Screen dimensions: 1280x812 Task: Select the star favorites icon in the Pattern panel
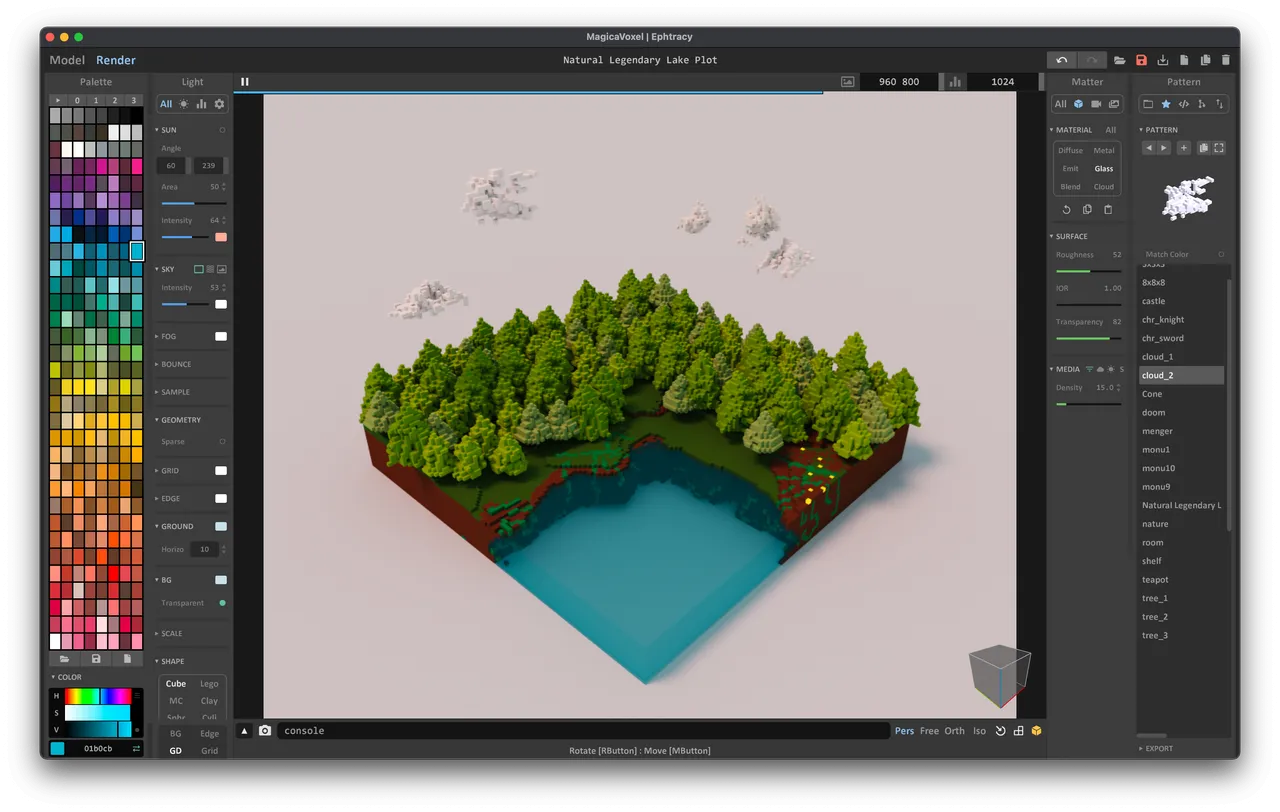[x=1166, y=104]
